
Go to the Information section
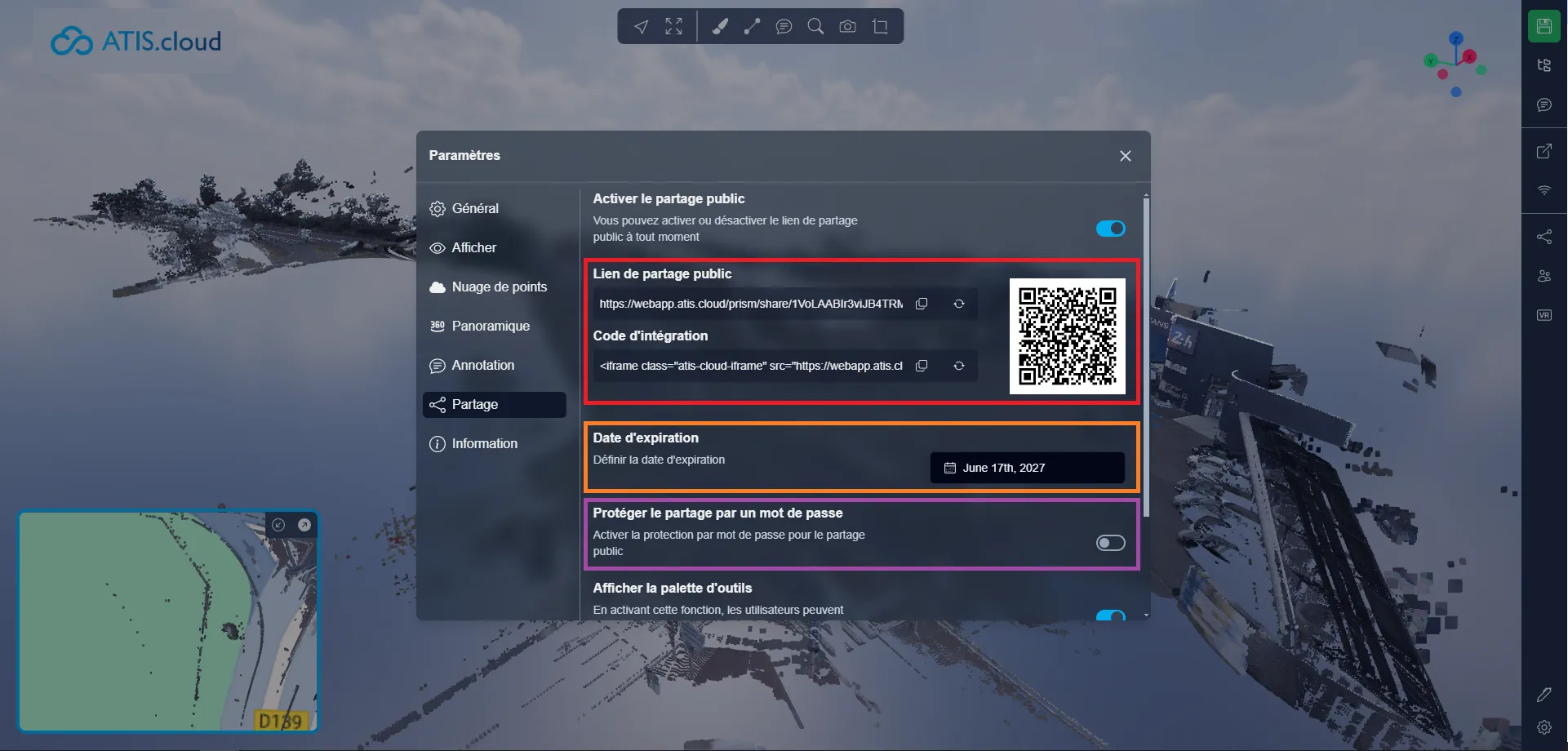[x=484, y=444]
